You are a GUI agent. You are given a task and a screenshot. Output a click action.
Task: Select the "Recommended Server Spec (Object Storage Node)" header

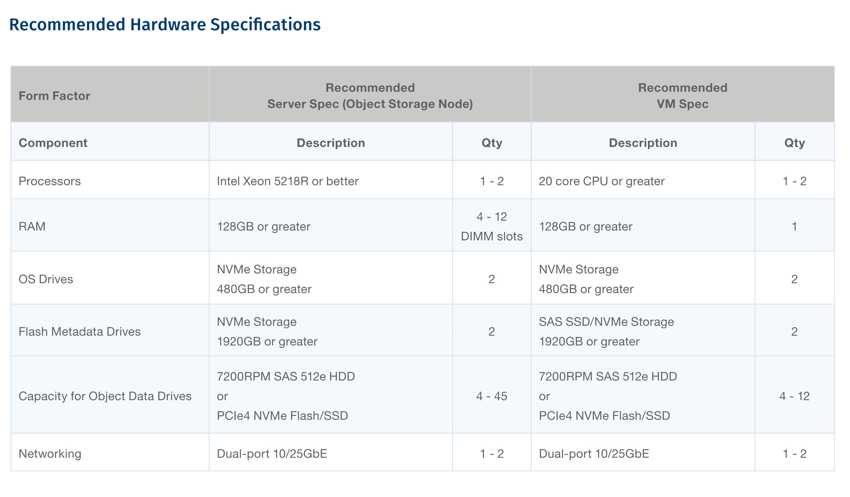point(370,96)
